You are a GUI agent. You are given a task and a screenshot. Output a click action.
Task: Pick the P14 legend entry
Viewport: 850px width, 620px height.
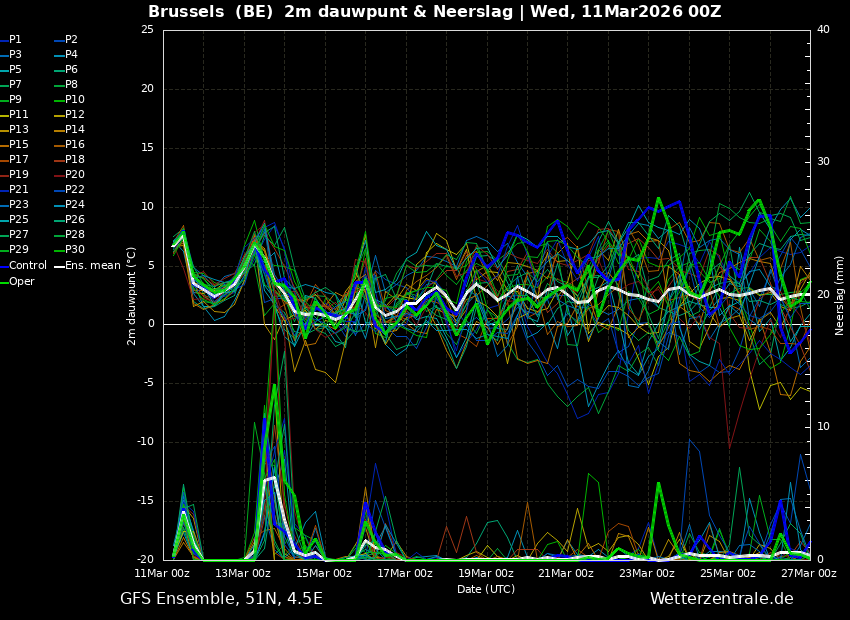click(69, 130)
